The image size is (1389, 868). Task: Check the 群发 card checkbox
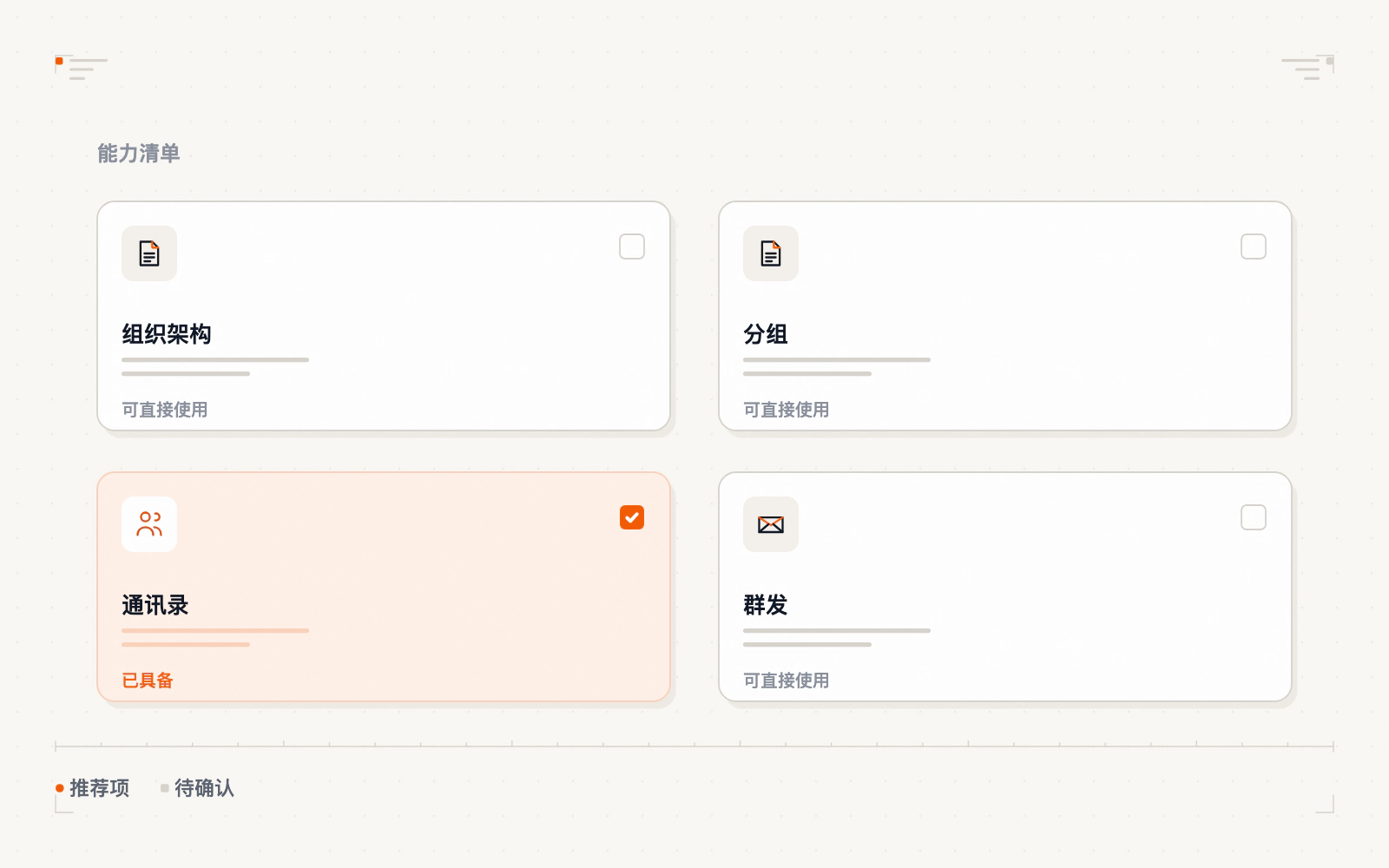click(x=1254, y=517)
